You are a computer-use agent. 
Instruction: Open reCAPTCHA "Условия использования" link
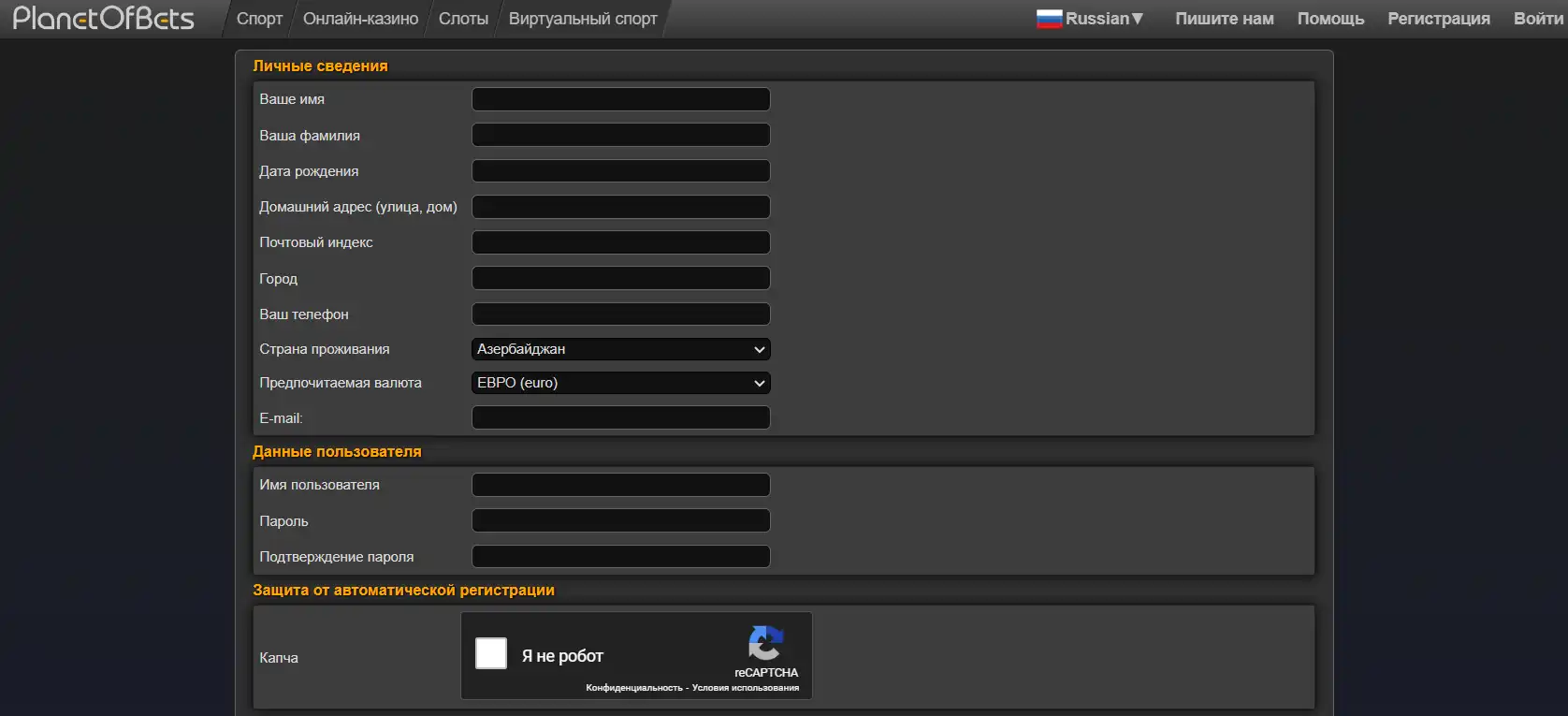pos(746,688)
